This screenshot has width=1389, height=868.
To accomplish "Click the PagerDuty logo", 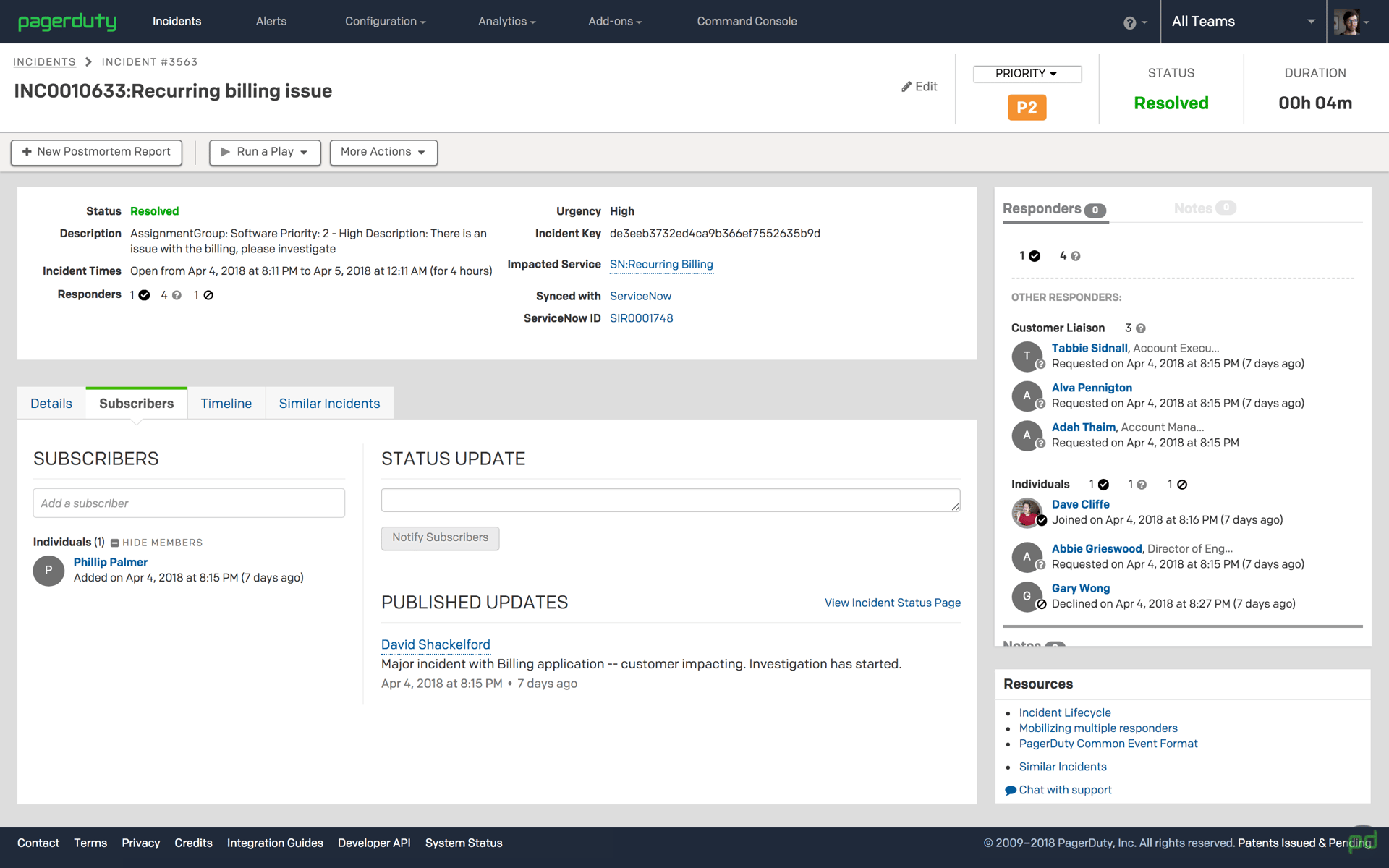I will point(67,22).
